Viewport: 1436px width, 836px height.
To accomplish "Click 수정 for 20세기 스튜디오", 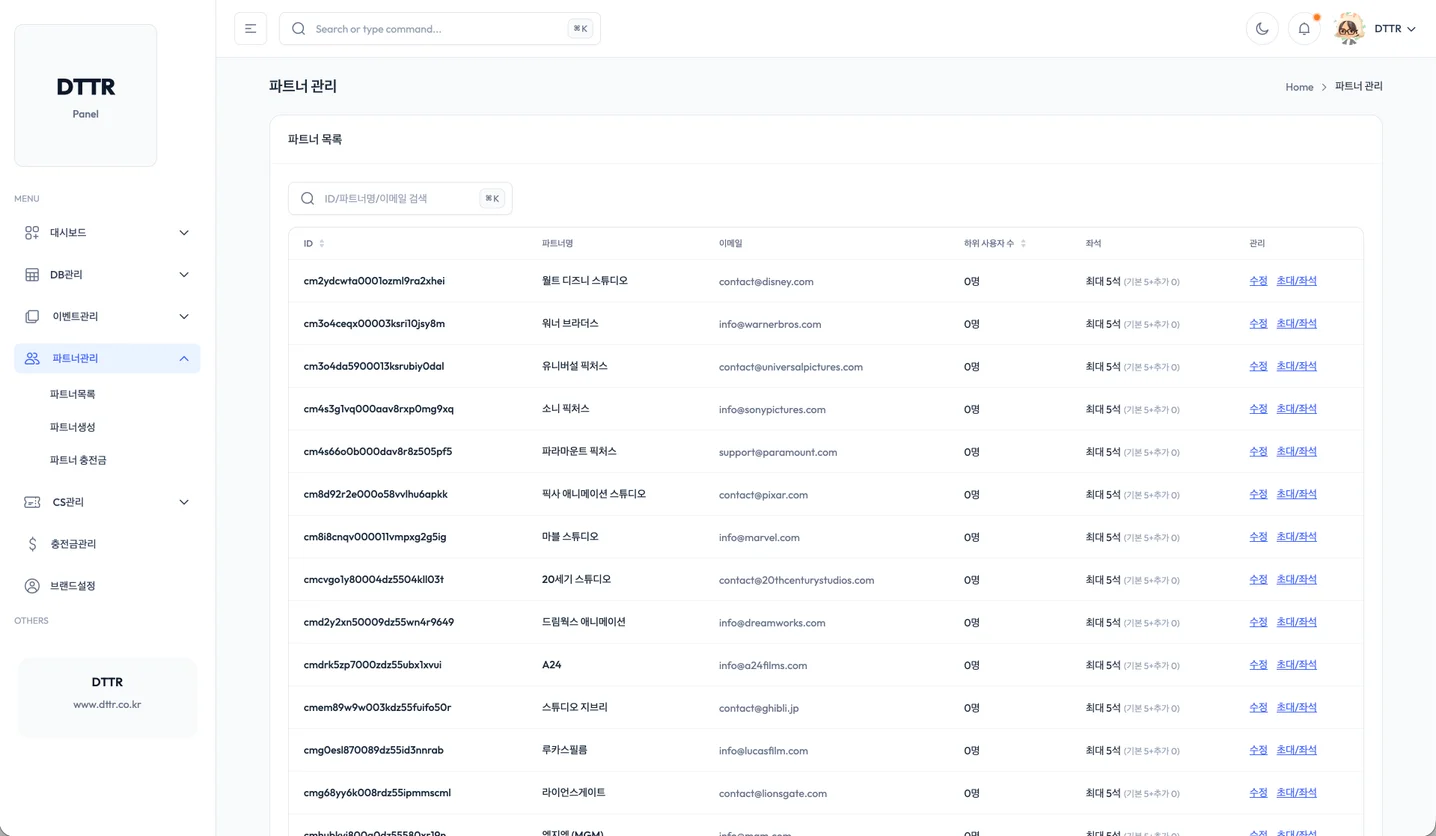I will [1258, 580].
